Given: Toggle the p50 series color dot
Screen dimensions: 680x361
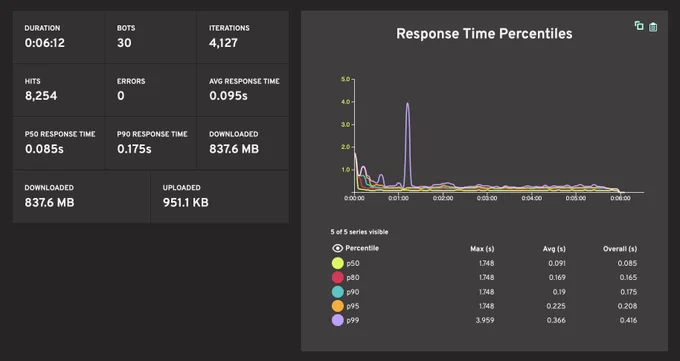Looking at the screenshot, I should 337,263.
